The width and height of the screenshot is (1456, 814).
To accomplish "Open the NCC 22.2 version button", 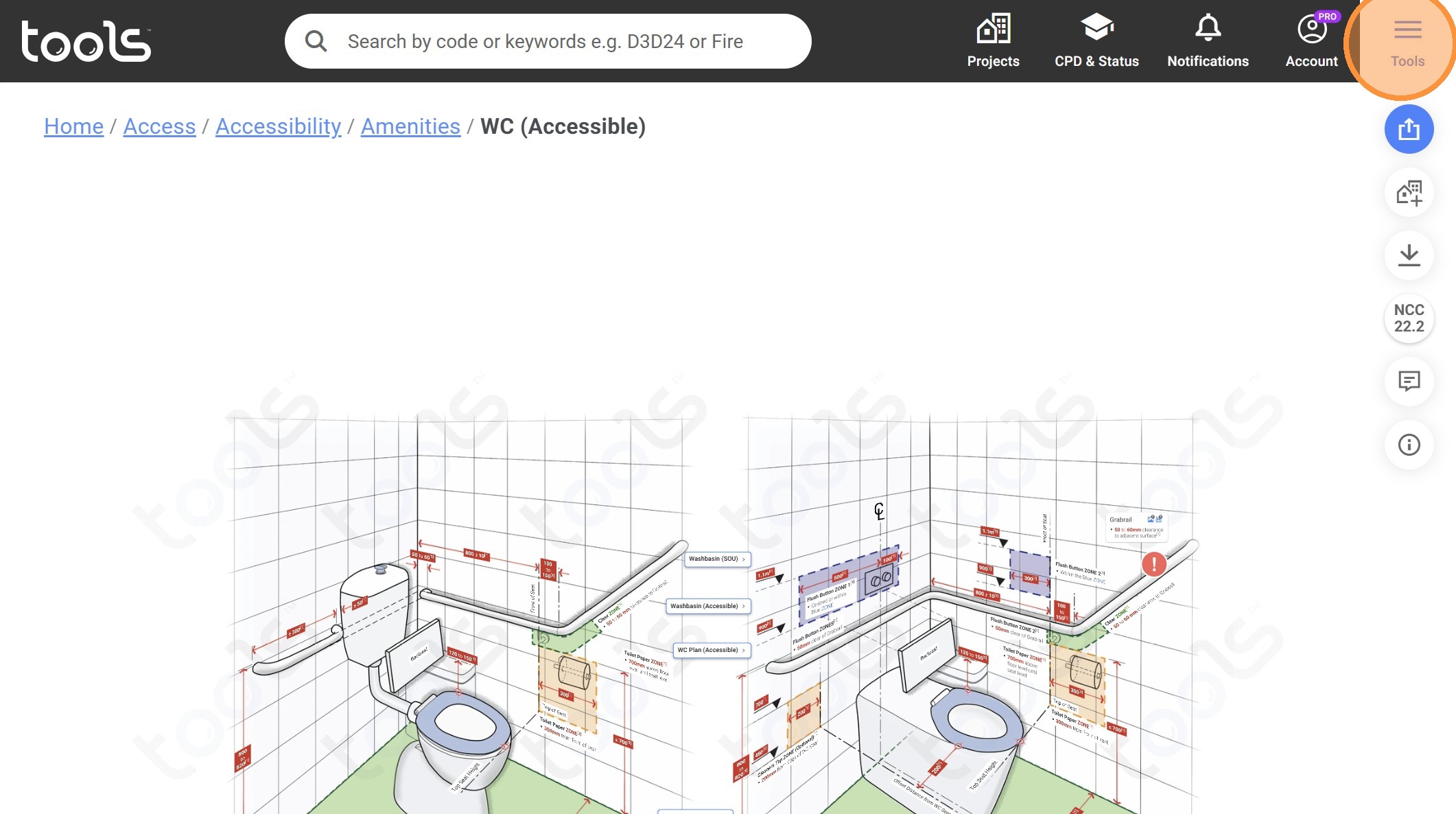I will [x=1409, y=318].
